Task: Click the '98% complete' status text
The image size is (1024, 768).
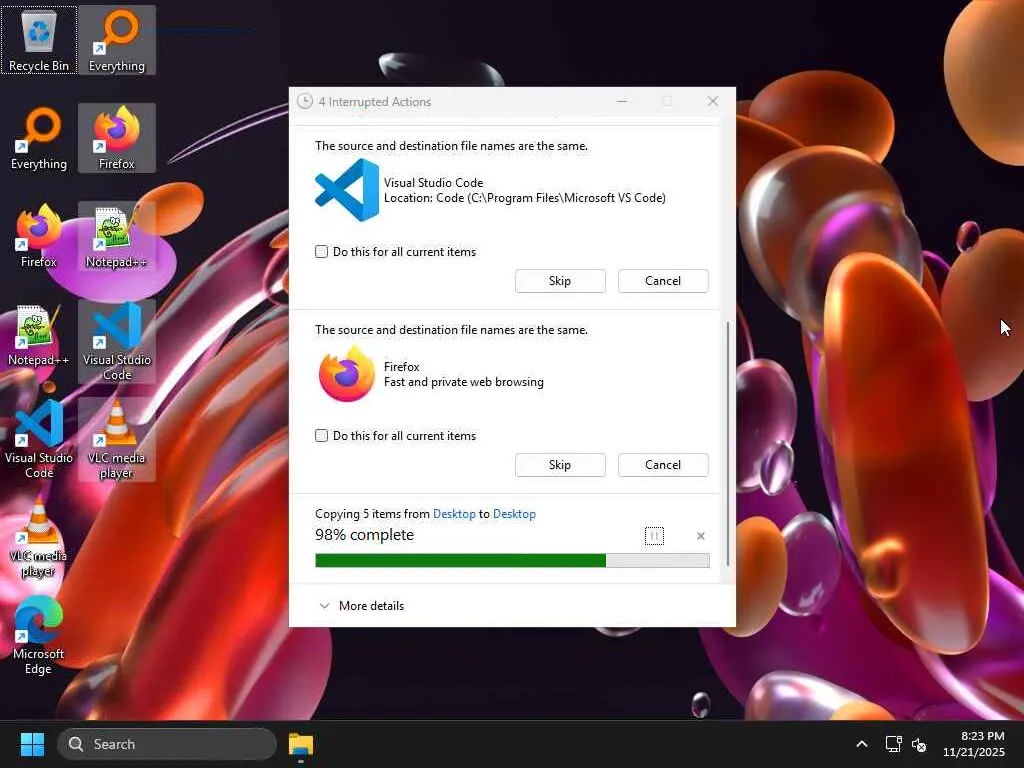Action: tap(364, 535)
